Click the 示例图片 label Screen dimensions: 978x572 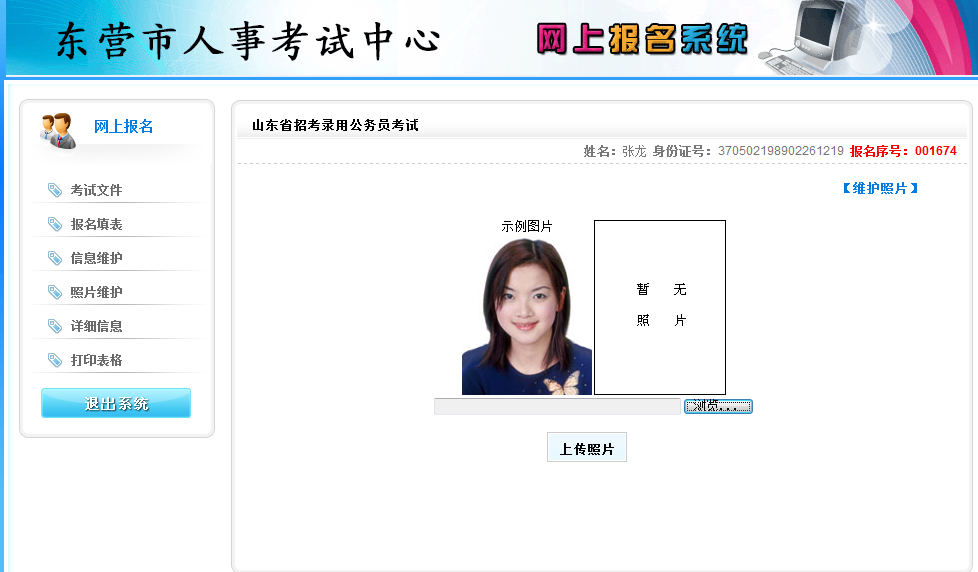coord(526,226)
